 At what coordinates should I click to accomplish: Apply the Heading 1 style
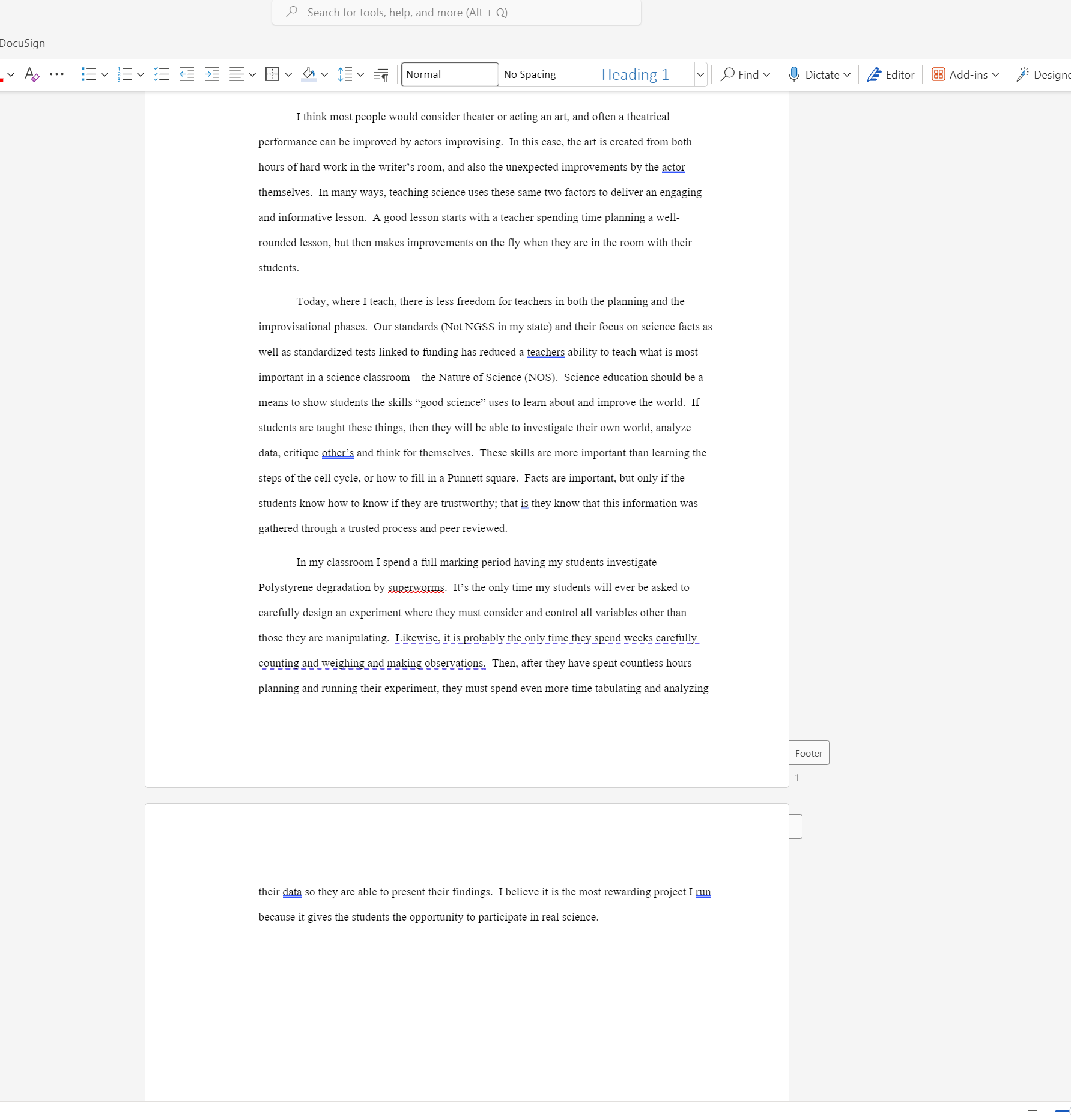(x=645, y=74)
